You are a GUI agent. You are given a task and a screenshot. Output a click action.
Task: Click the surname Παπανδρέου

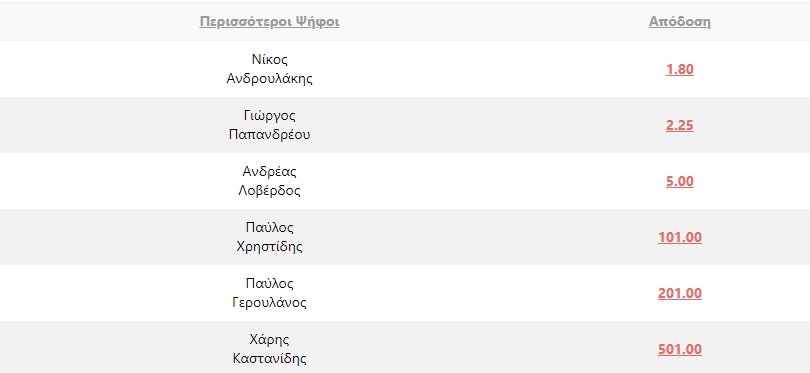coord(269,135)
